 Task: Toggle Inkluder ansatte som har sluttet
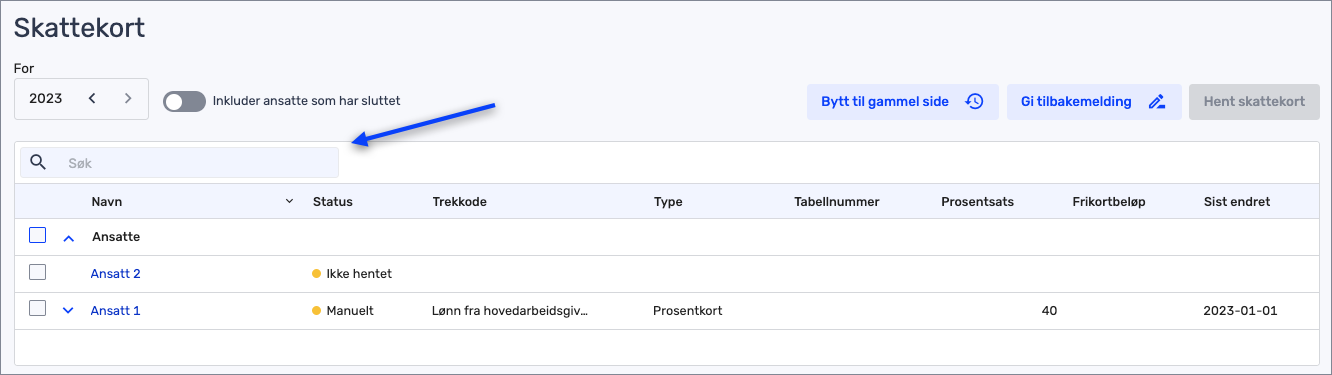184,101
